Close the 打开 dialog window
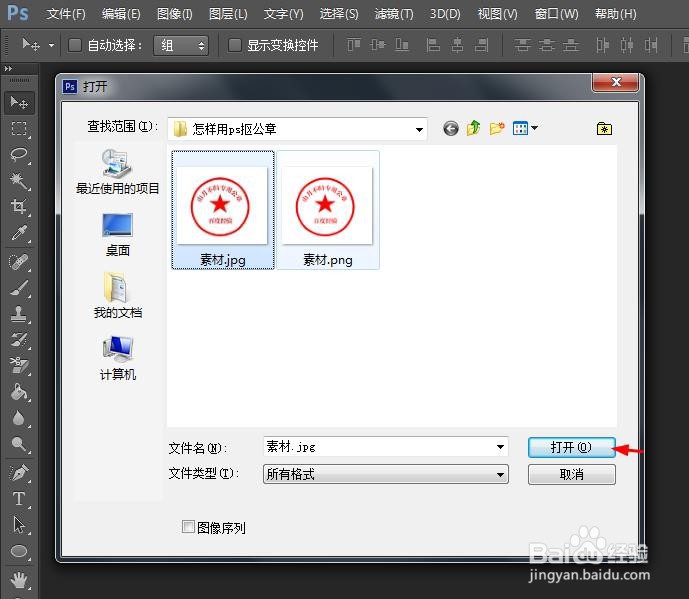Image resolution: width=689 pixels, height=599 pixels. pos(615,82)
